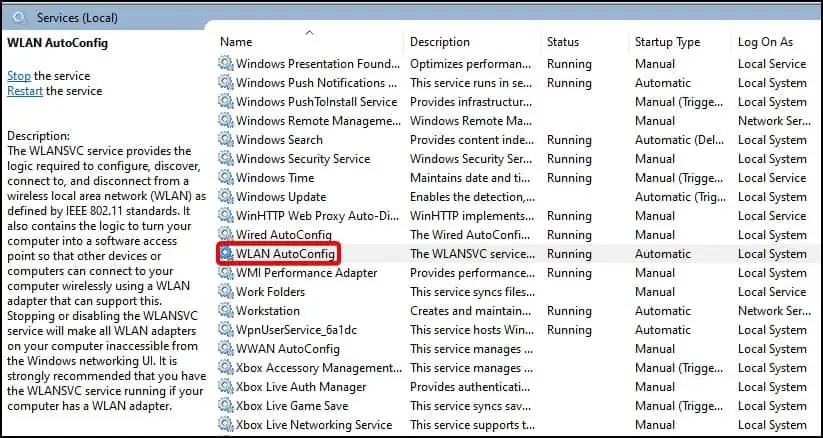Viewport: 823px width, 438px height.
Task: Select the Windows Time service name
Action: click(275, 178)
